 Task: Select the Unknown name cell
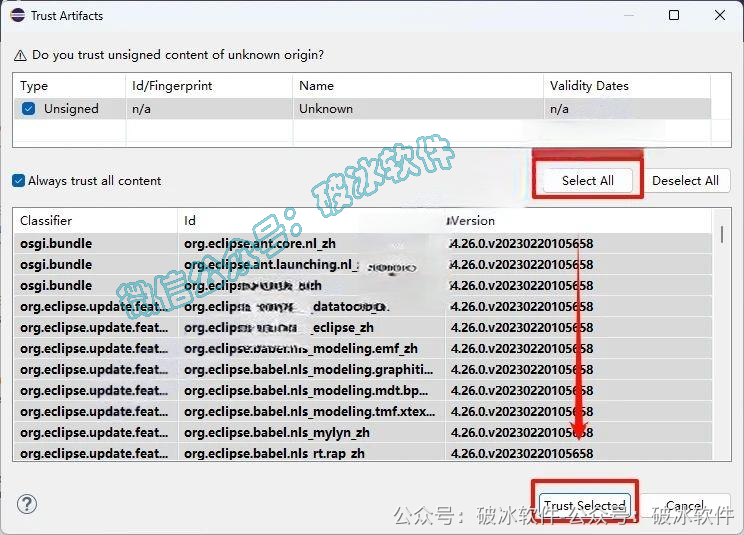[x=418, y=109]
